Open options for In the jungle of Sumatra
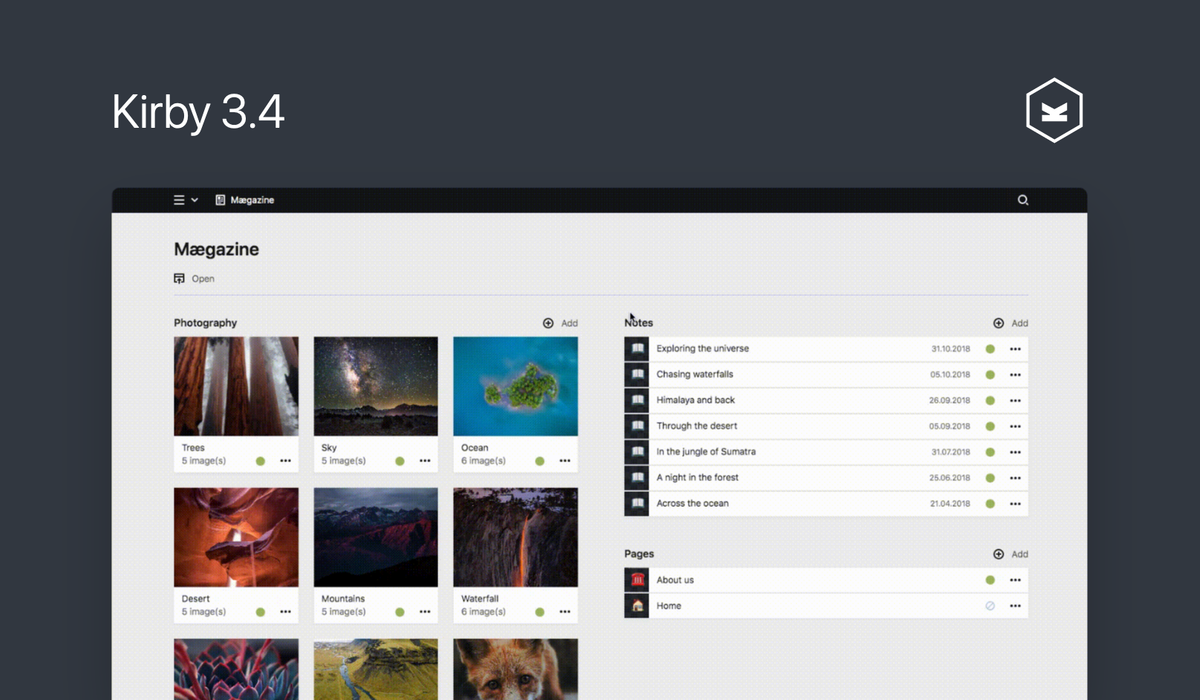The width and height of the screenshot is (1200, 700). (1015, 452)
